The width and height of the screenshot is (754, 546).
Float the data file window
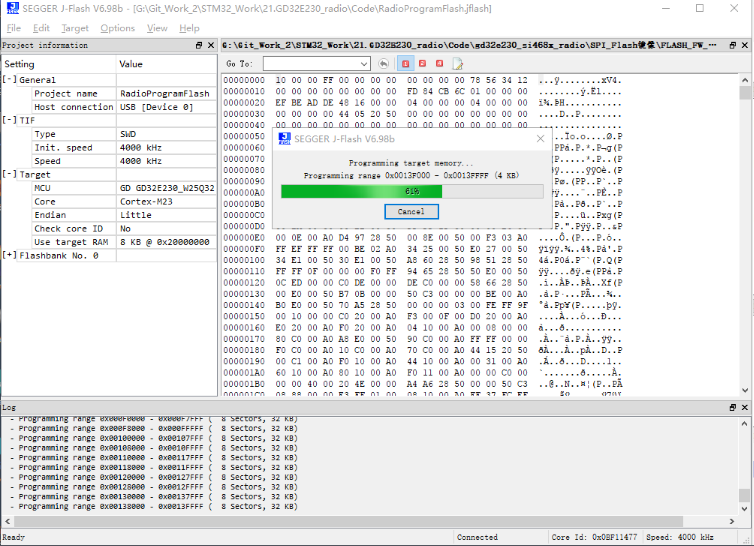733,45
